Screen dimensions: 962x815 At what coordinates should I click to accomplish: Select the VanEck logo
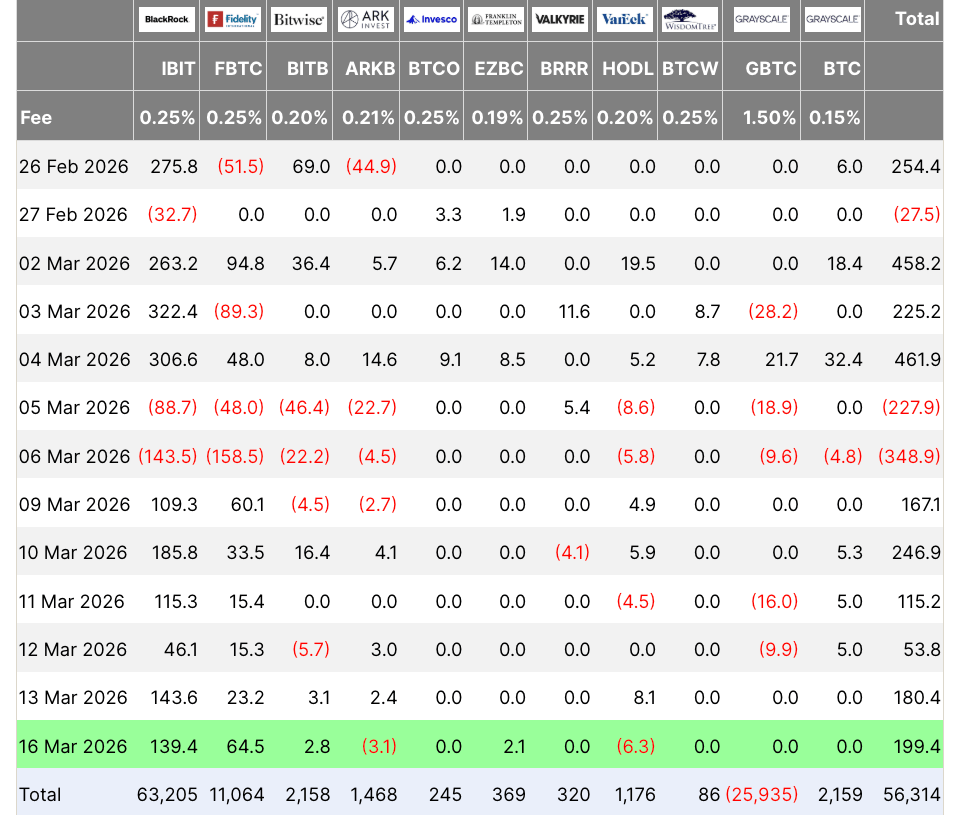[x=625, y=19]
